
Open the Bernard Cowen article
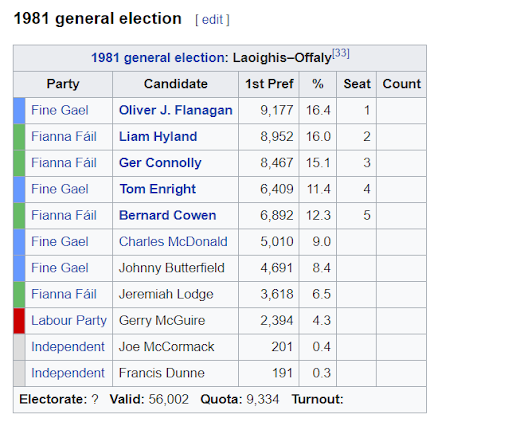click(x=168, y=215)
